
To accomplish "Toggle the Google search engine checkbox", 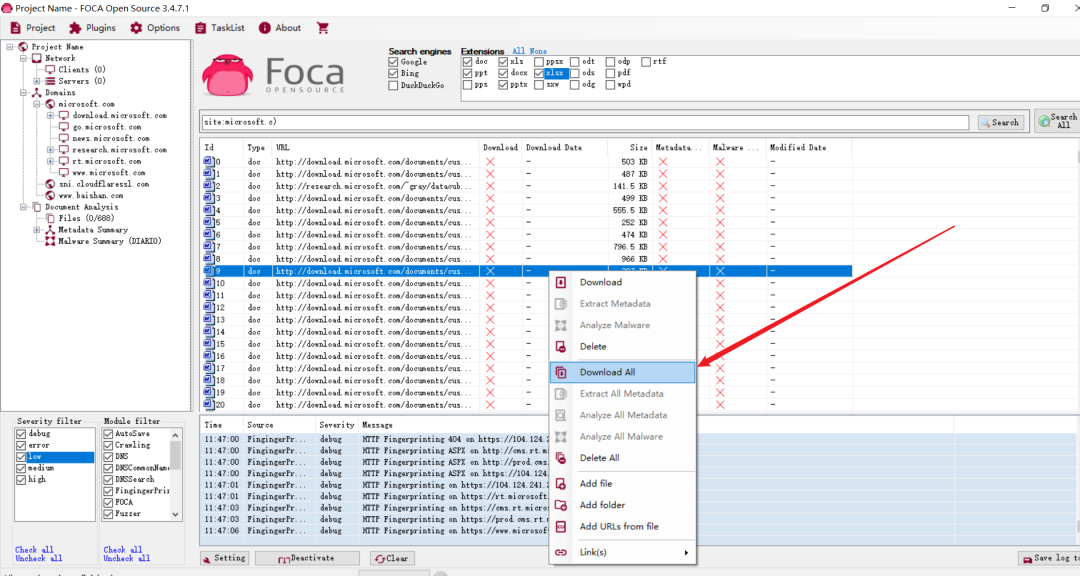I will point(393,62).
